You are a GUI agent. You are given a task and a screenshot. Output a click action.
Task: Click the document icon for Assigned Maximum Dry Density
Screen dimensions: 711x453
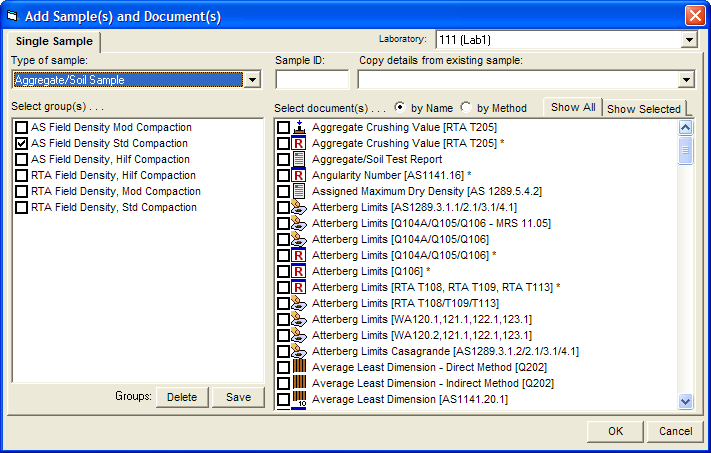[x=298, y=192]
